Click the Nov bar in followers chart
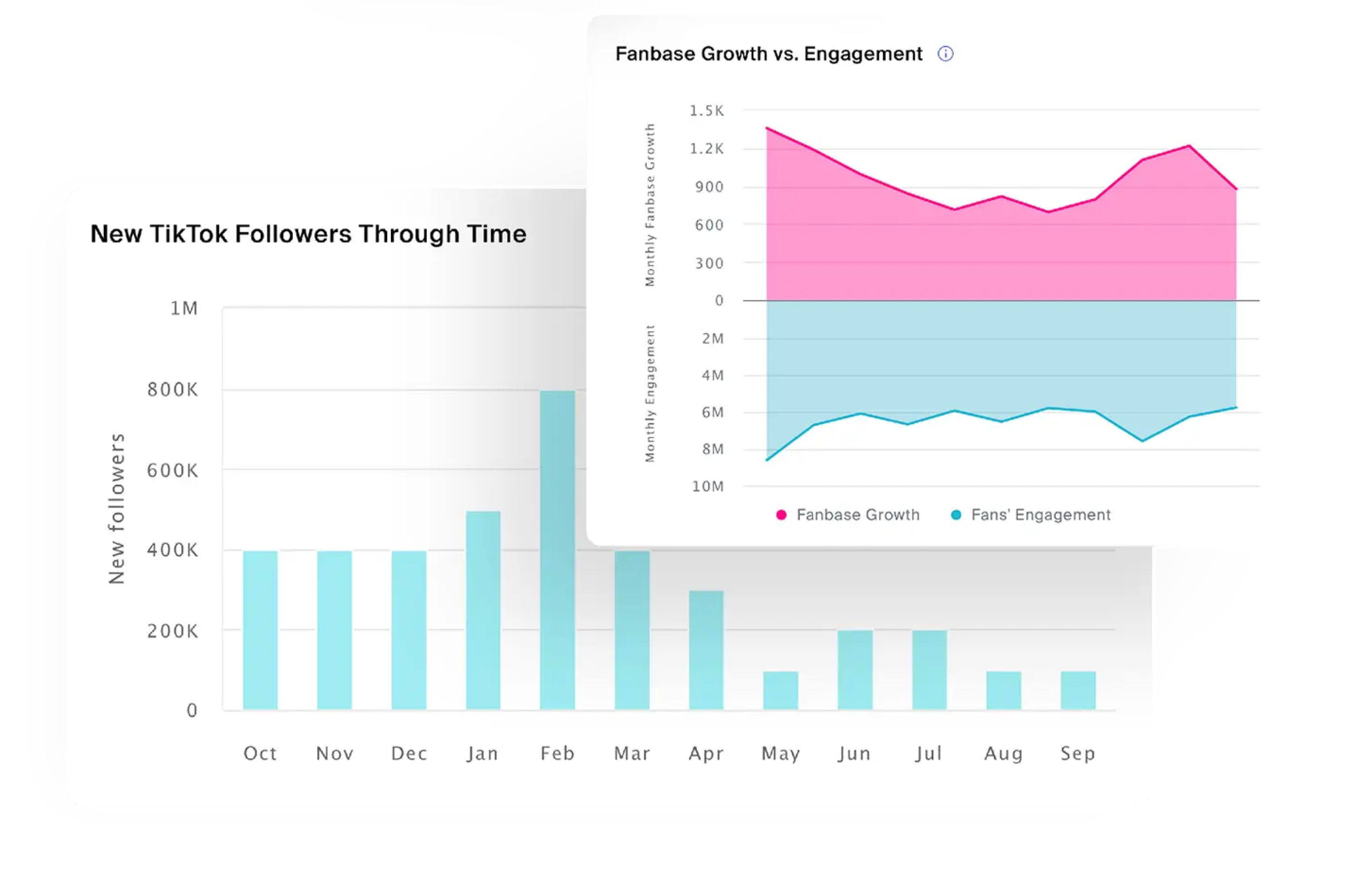The height and width of the screenshot is (895, 1372). coord(334,630)
